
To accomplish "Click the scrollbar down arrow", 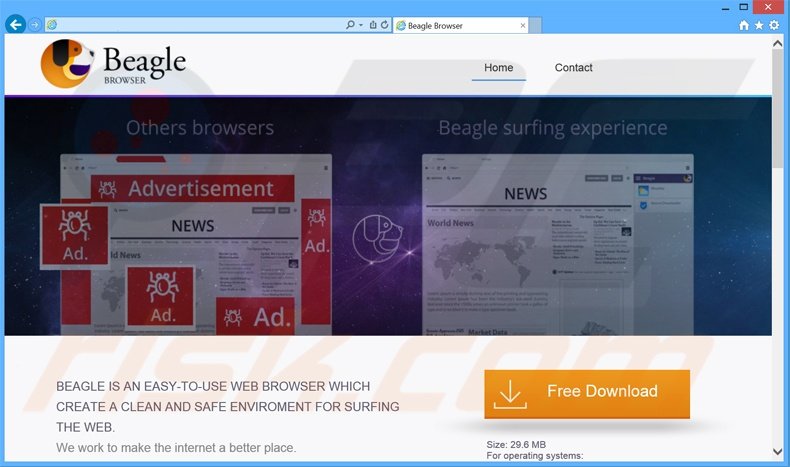I will [777, 451].
